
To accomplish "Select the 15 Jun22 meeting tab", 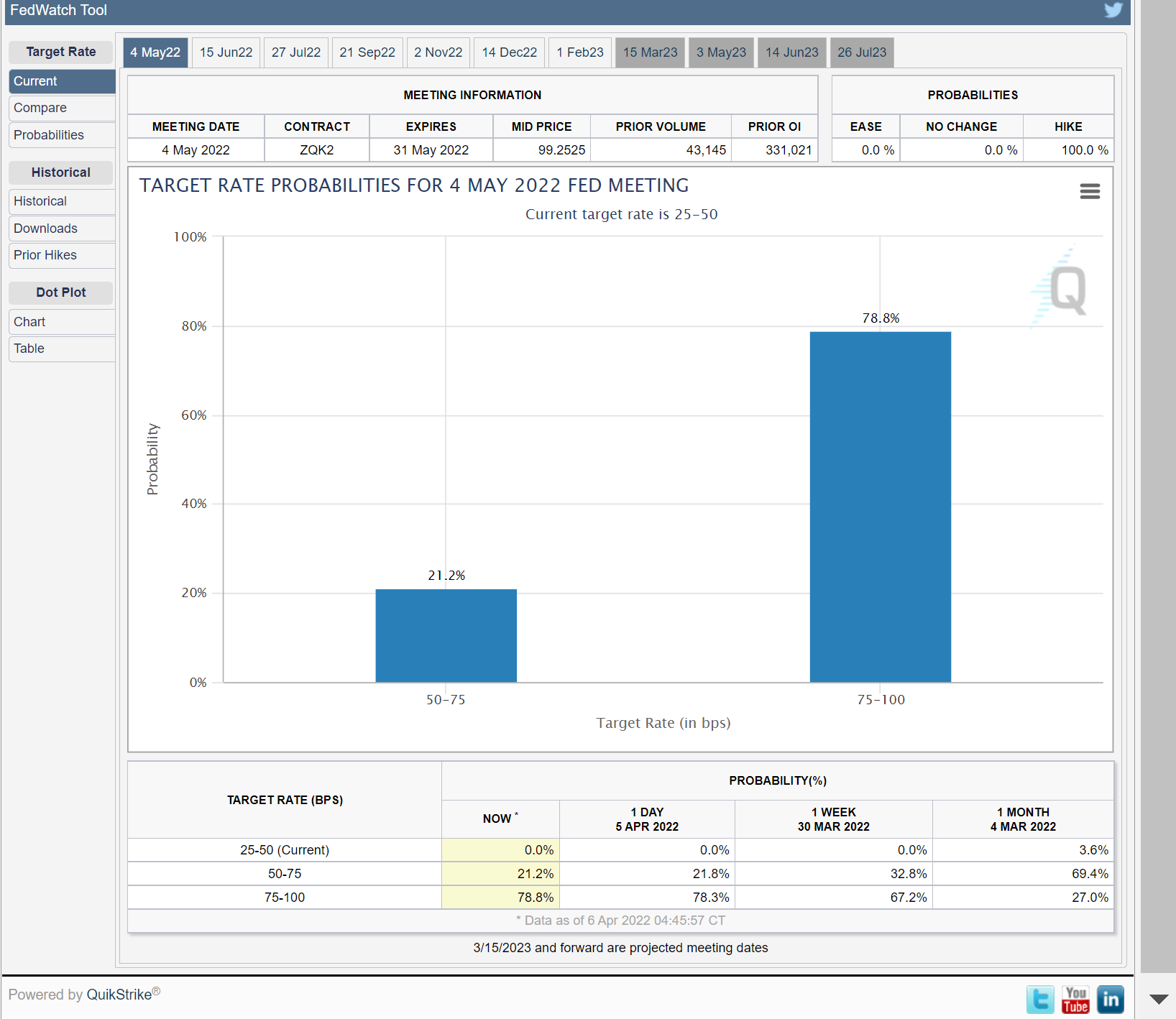I will pos(226,52).
